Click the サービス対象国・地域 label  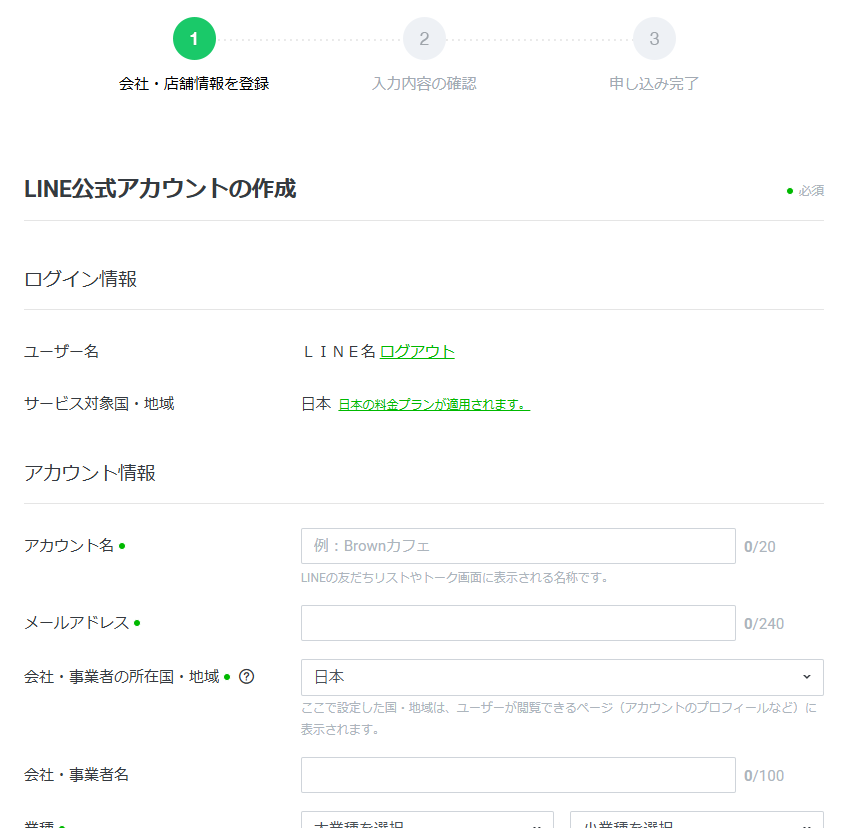coord(99,403)
